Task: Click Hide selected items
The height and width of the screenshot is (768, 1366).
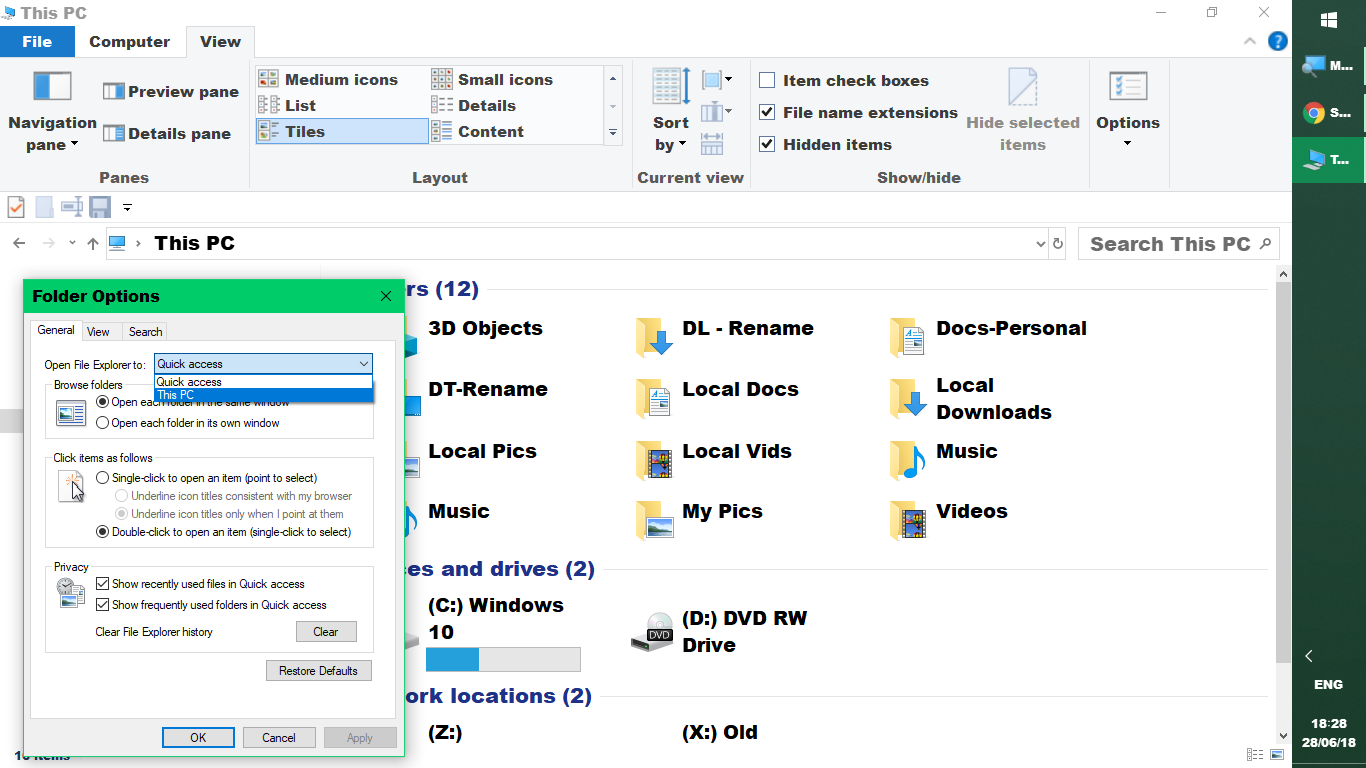Action: [x=1022, y=111]
